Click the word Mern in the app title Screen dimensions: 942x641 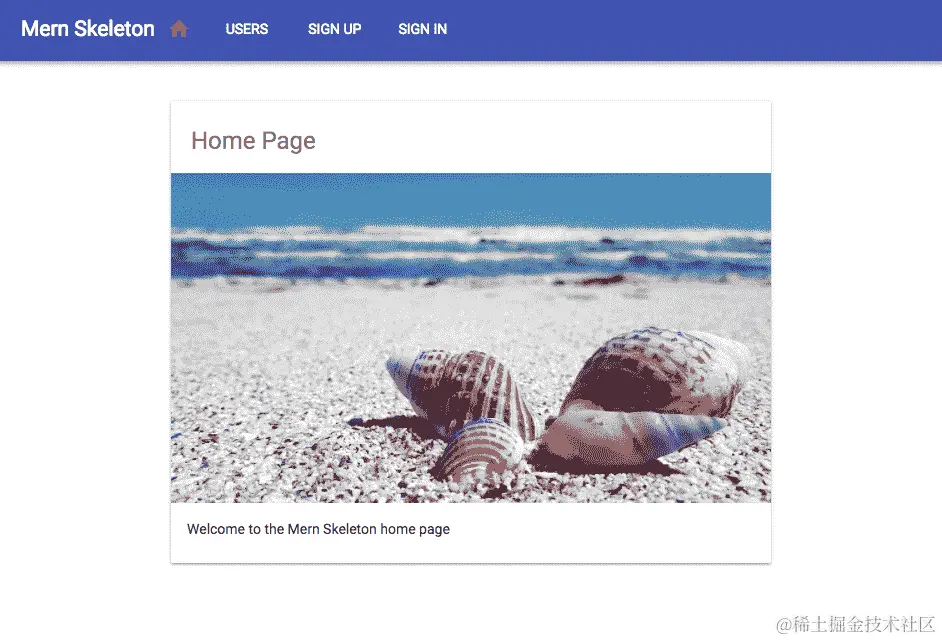click(44, 28)
